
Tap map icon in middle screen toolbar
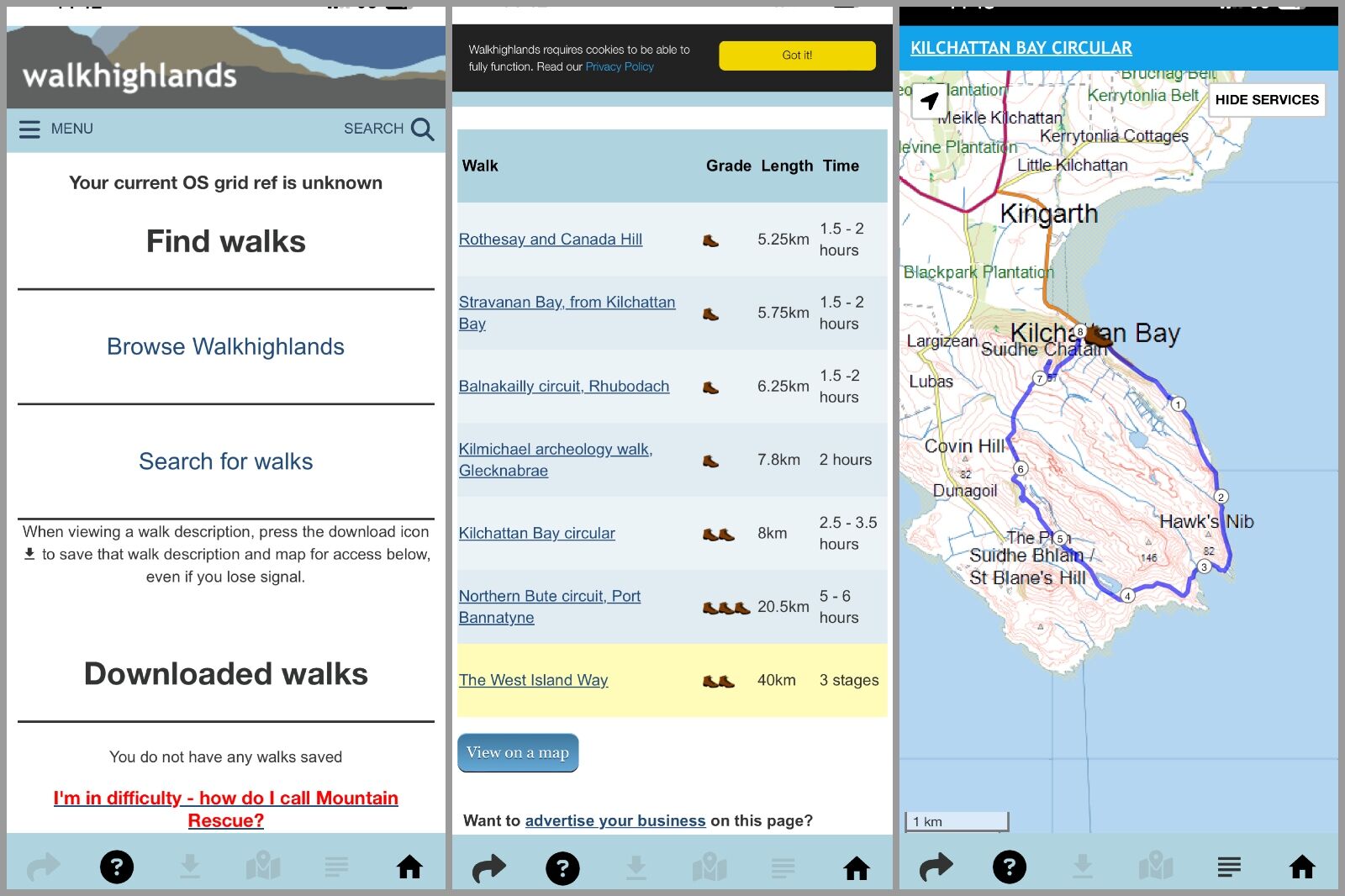[x=709, y=868]
